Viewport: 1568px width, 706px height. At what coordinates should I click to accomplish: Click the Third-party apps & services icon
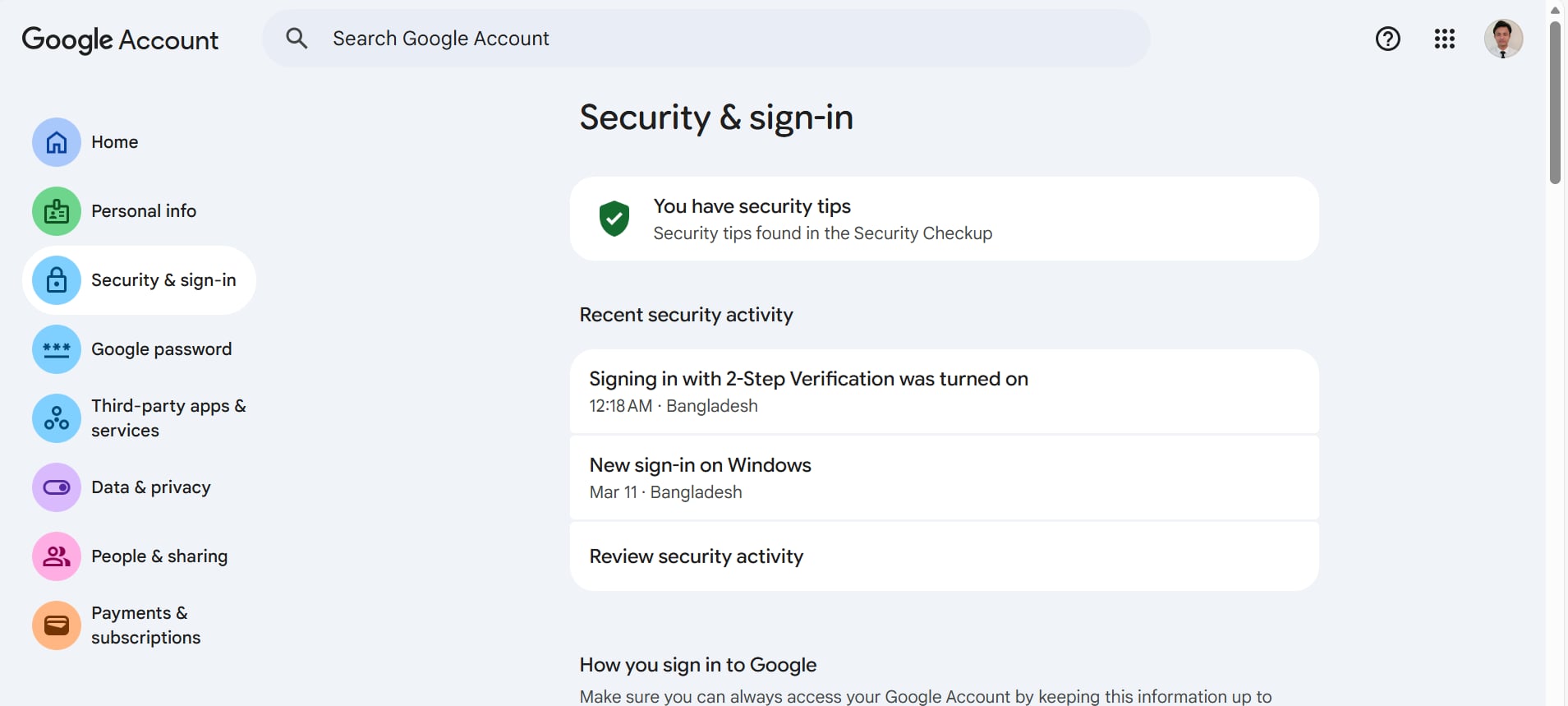[x=57, y=418]
